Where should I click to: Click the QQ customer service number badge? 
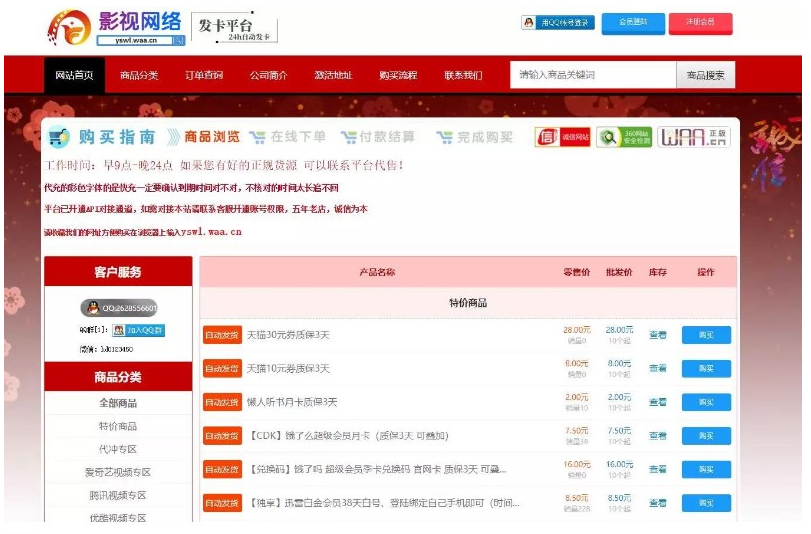(119, 308)
